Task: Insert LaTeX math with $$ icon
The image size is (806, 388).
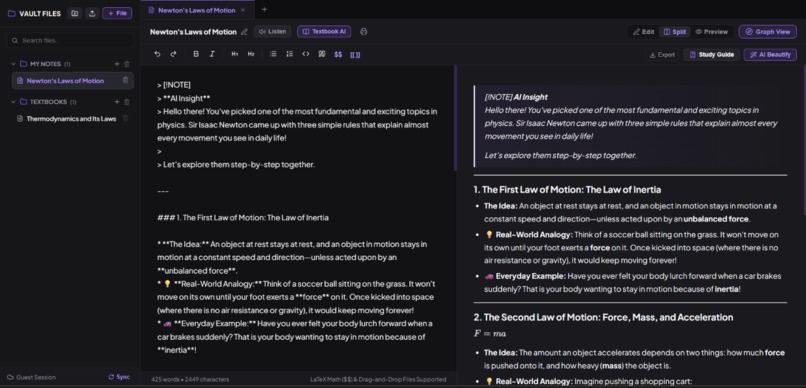Action: click(x=338, y=54)
